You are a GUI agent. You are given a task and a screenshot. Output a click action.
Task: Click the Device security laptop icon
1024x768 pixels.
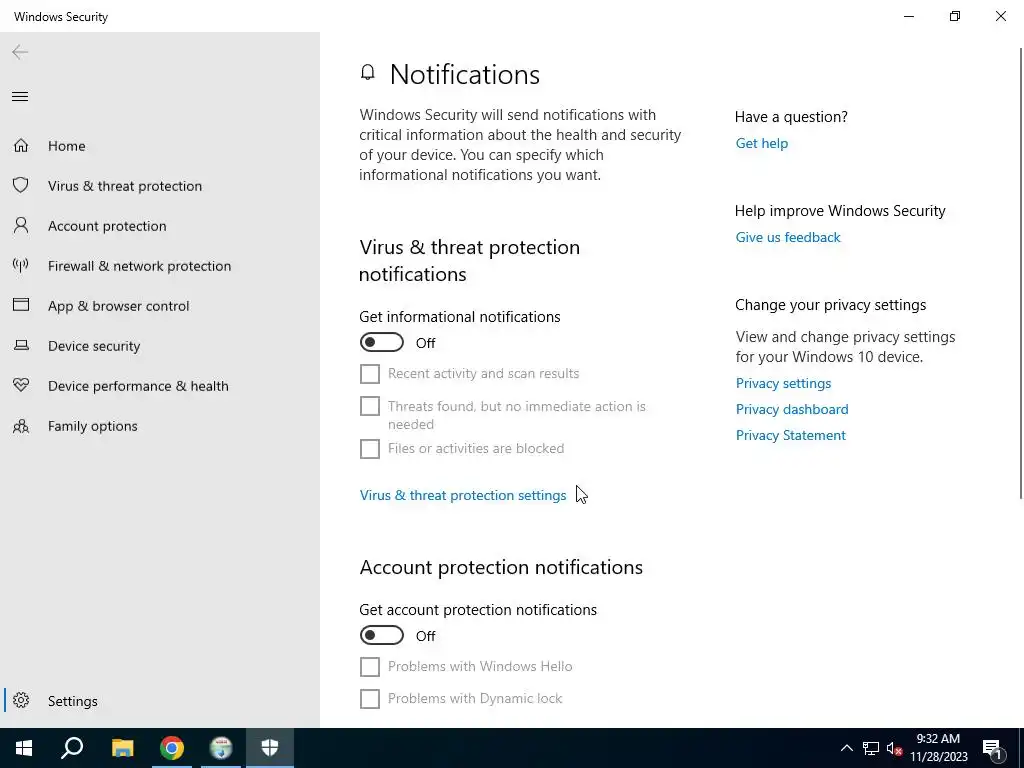(x=21, y=345)
